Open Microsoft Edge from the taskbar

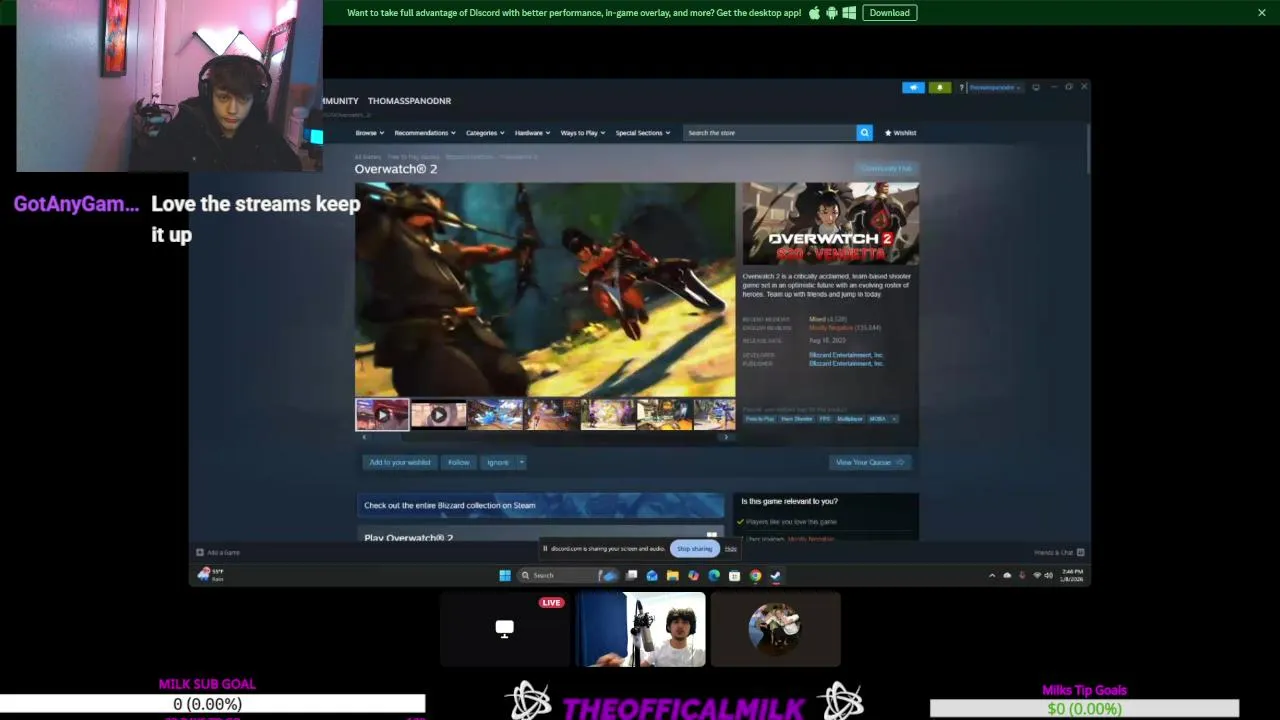pos(714,575)
